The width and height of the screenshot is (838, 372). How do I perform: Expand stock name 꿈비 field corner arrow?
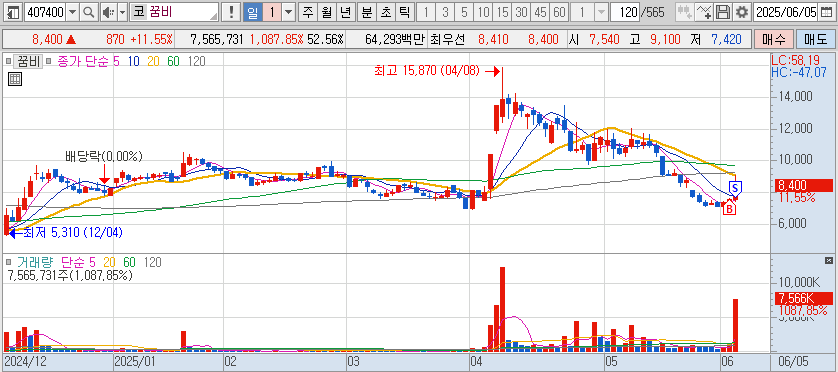click(x=215, y=16)
